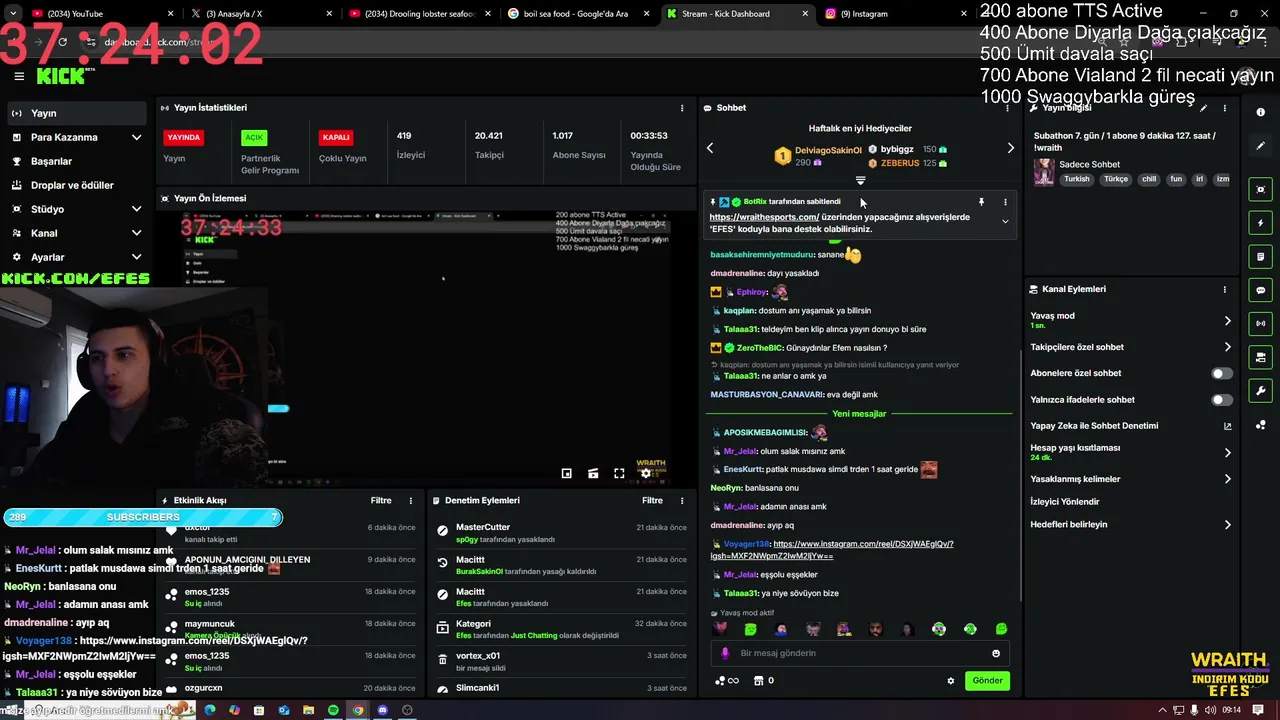Open Yayın İstatistikleri panel three-dot menu

click(682, 108)
